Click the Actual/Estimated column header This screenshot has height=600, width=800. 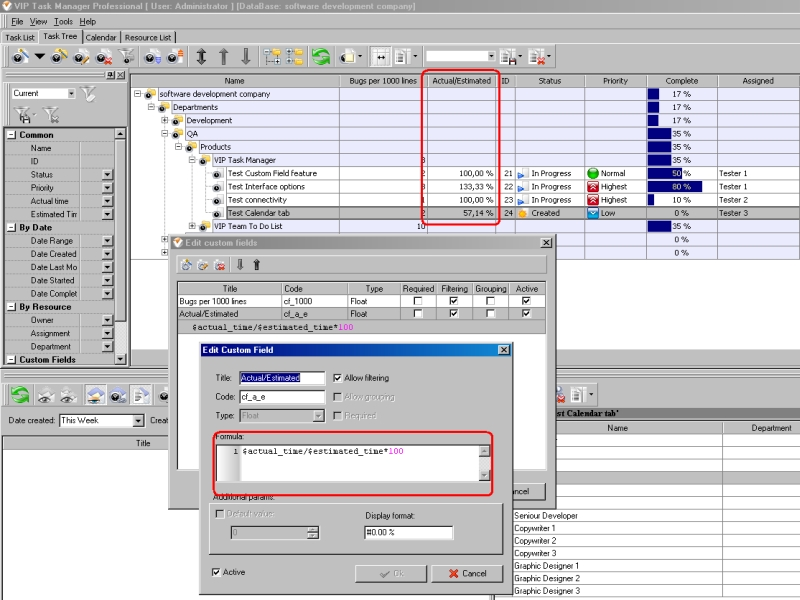pyautogui.click(x=461, y=81)
